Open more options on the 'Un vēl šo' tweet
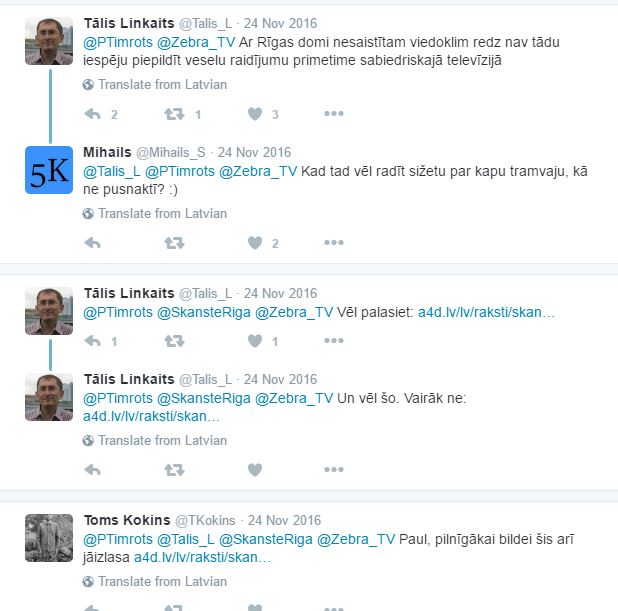The image size is (618, 611). point(334,469)
